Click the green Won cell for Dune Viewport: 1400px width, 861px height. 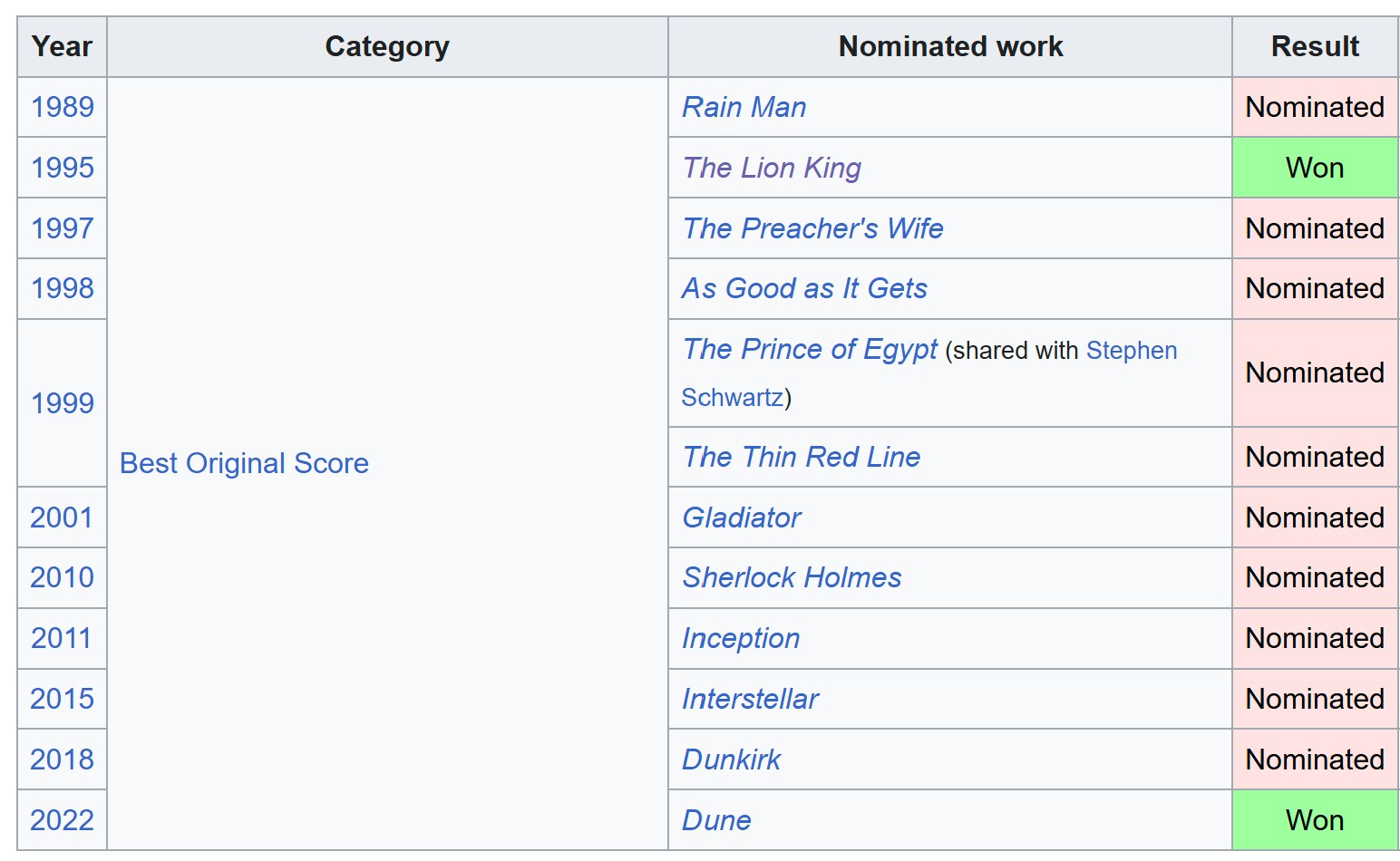pos(1314,820)
